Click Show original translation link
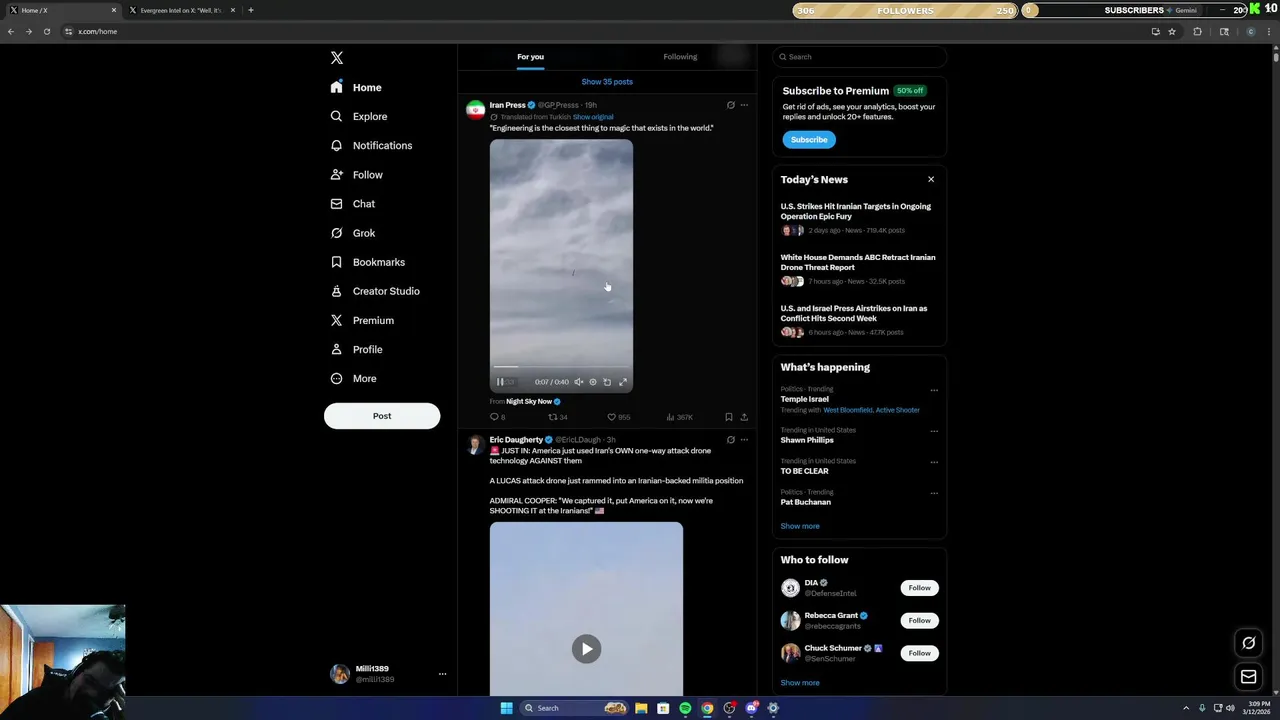 [x=593, y=117]
